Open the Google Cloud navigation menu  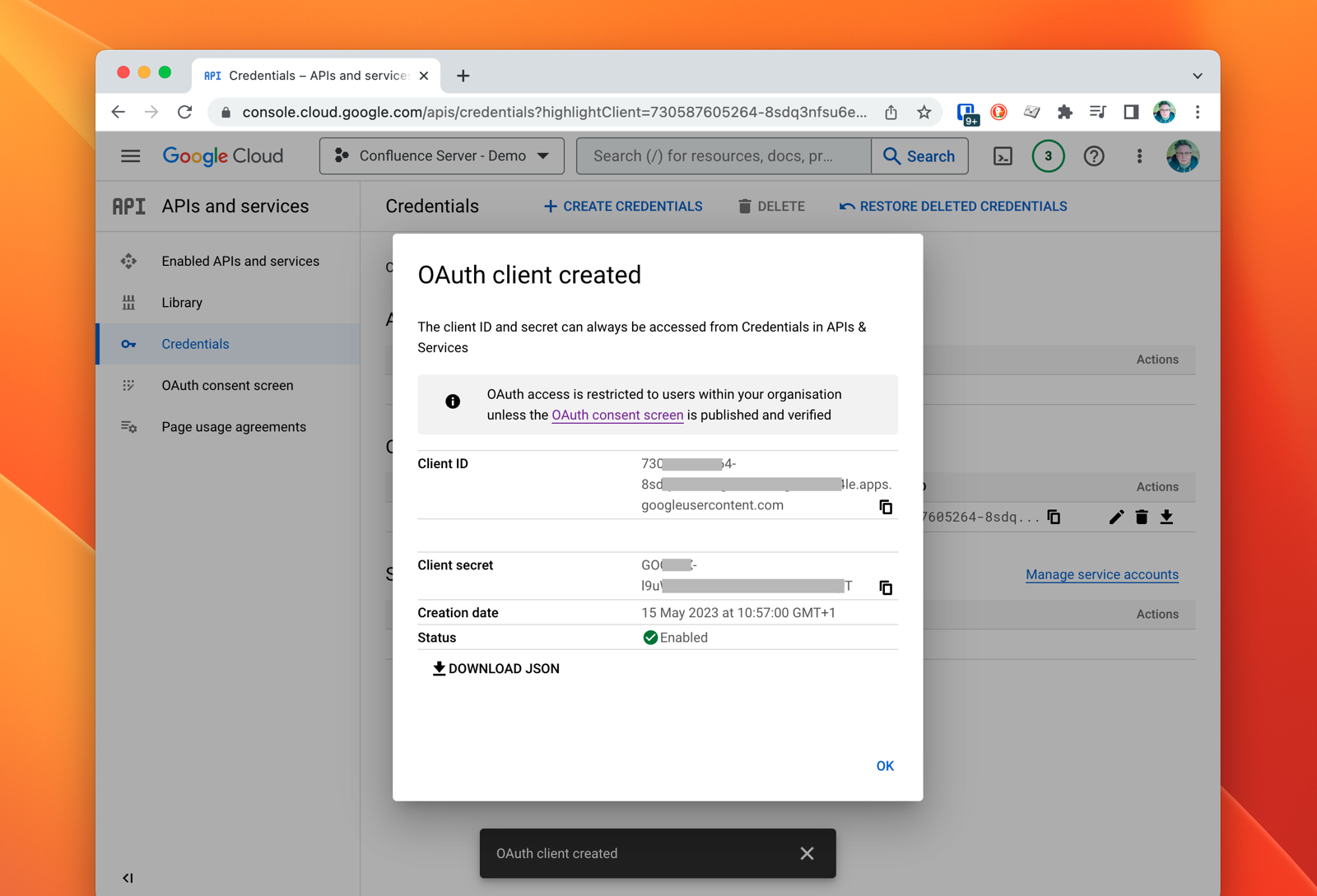tap(130, 156)
